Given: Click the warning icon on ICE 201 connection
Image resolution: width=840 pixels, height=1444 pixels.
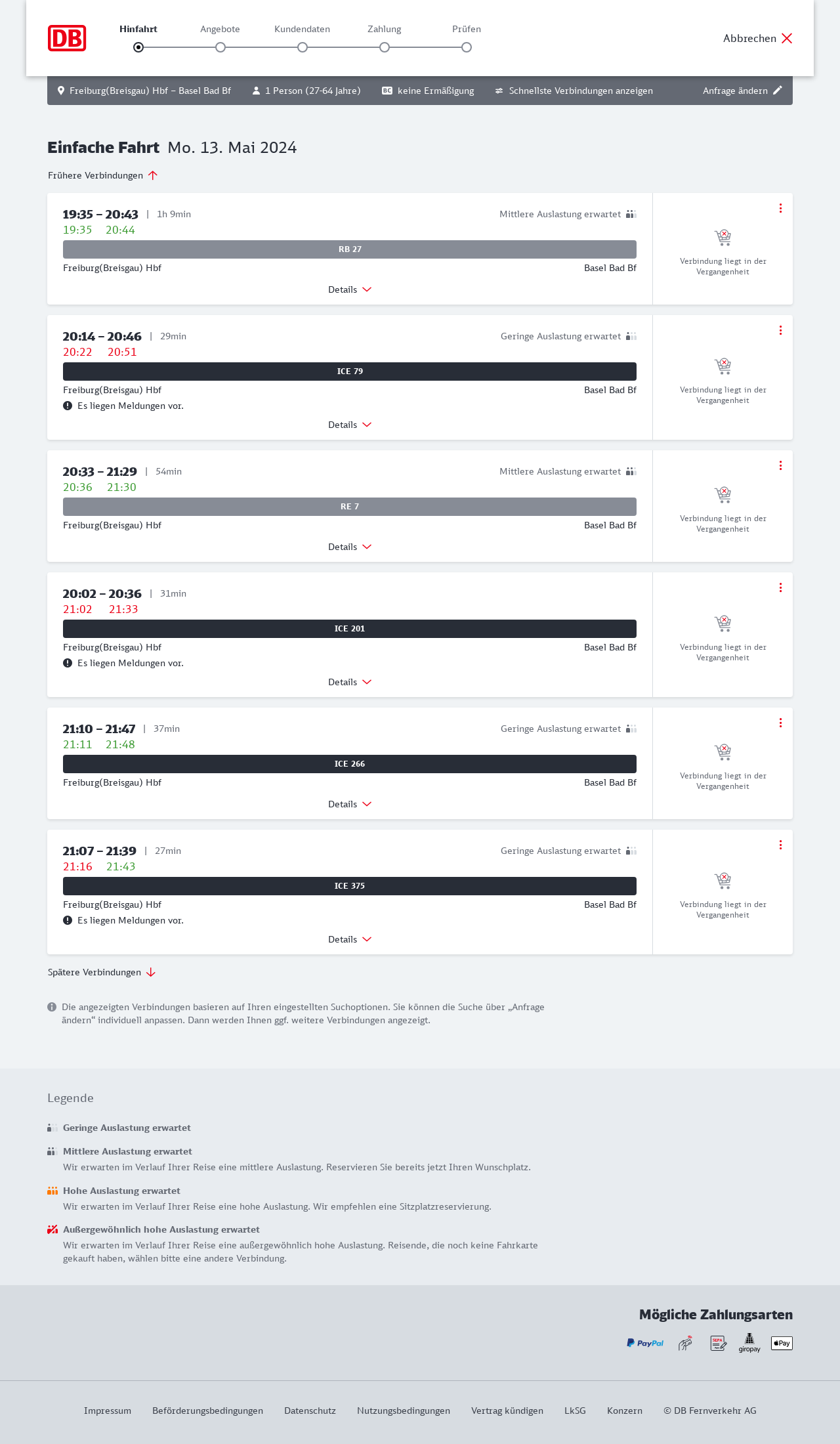Looking at the screenshot, I should 68,663.
